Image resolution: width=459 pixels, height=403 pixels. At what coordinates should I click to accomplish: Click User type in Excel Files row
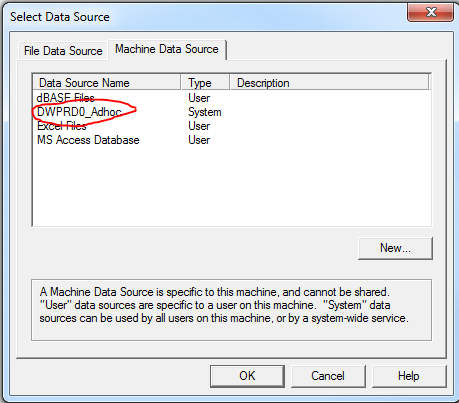coord(199,126)
